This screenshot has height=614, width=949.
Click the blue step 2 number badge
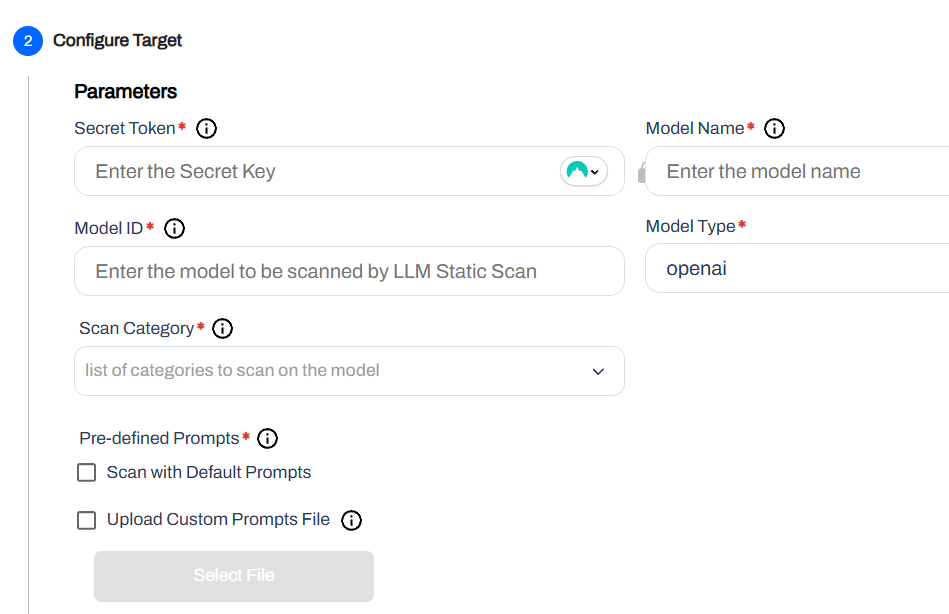[28, 41]
